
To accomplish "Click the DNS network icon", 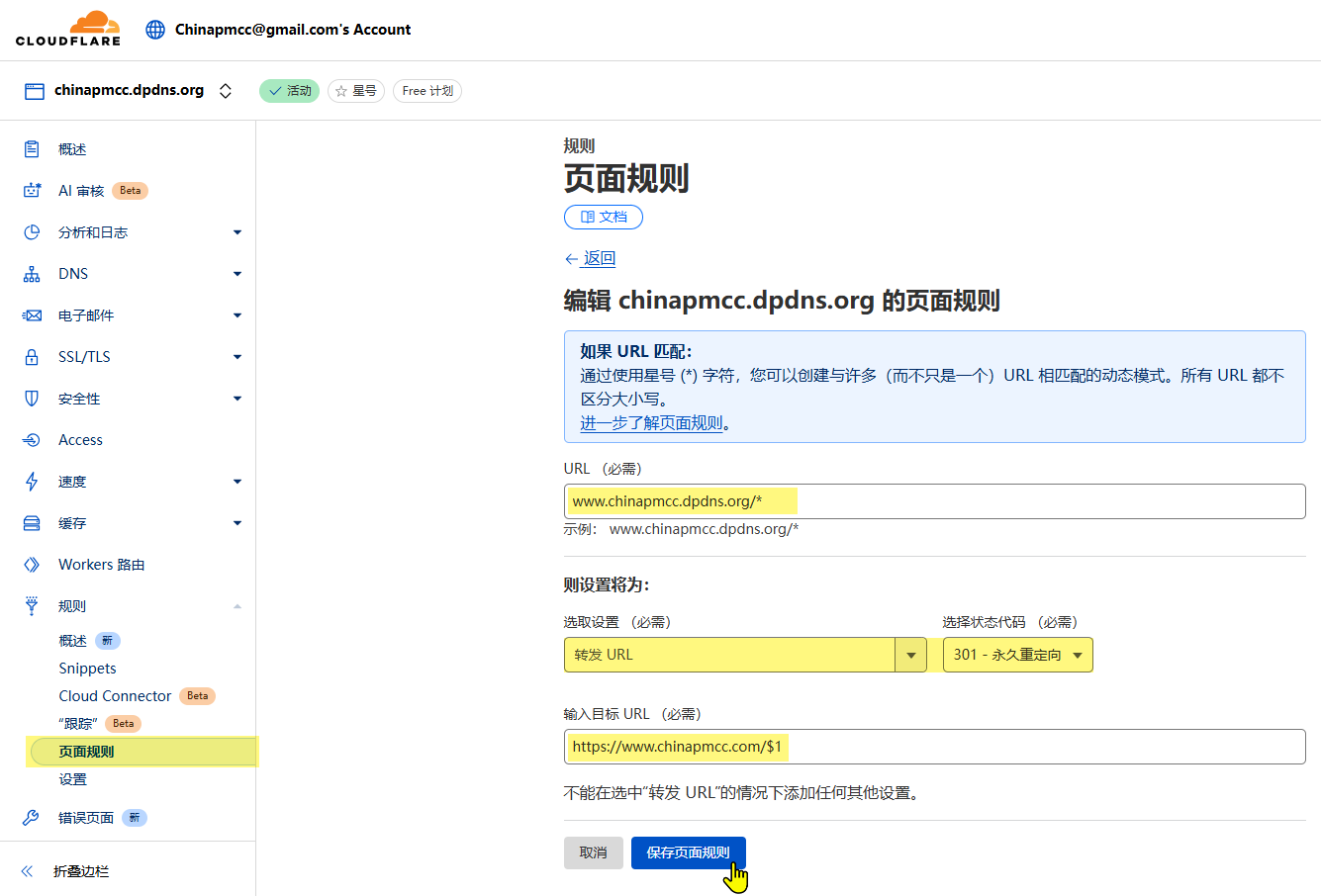I will [32, 274].
